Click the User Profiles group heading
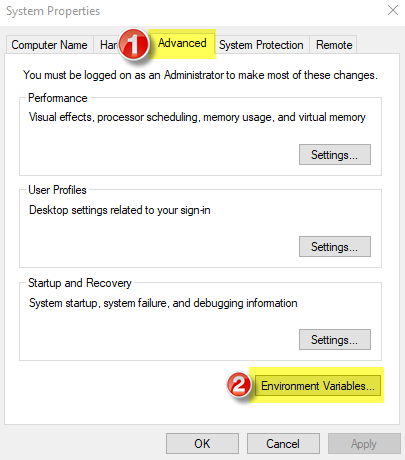 point(57,190)
